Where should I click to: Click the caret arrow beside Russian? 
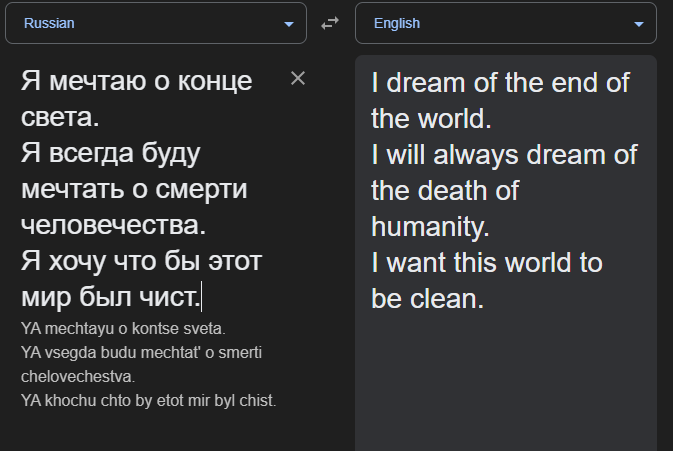coord(289,24)
